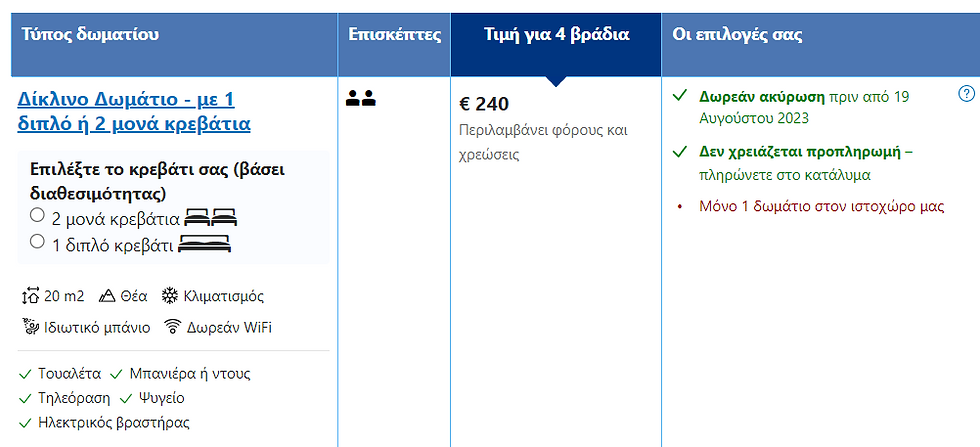Click the Τιμή για 4 βράδια column header

pyautogui.click(x=555, y=35)
